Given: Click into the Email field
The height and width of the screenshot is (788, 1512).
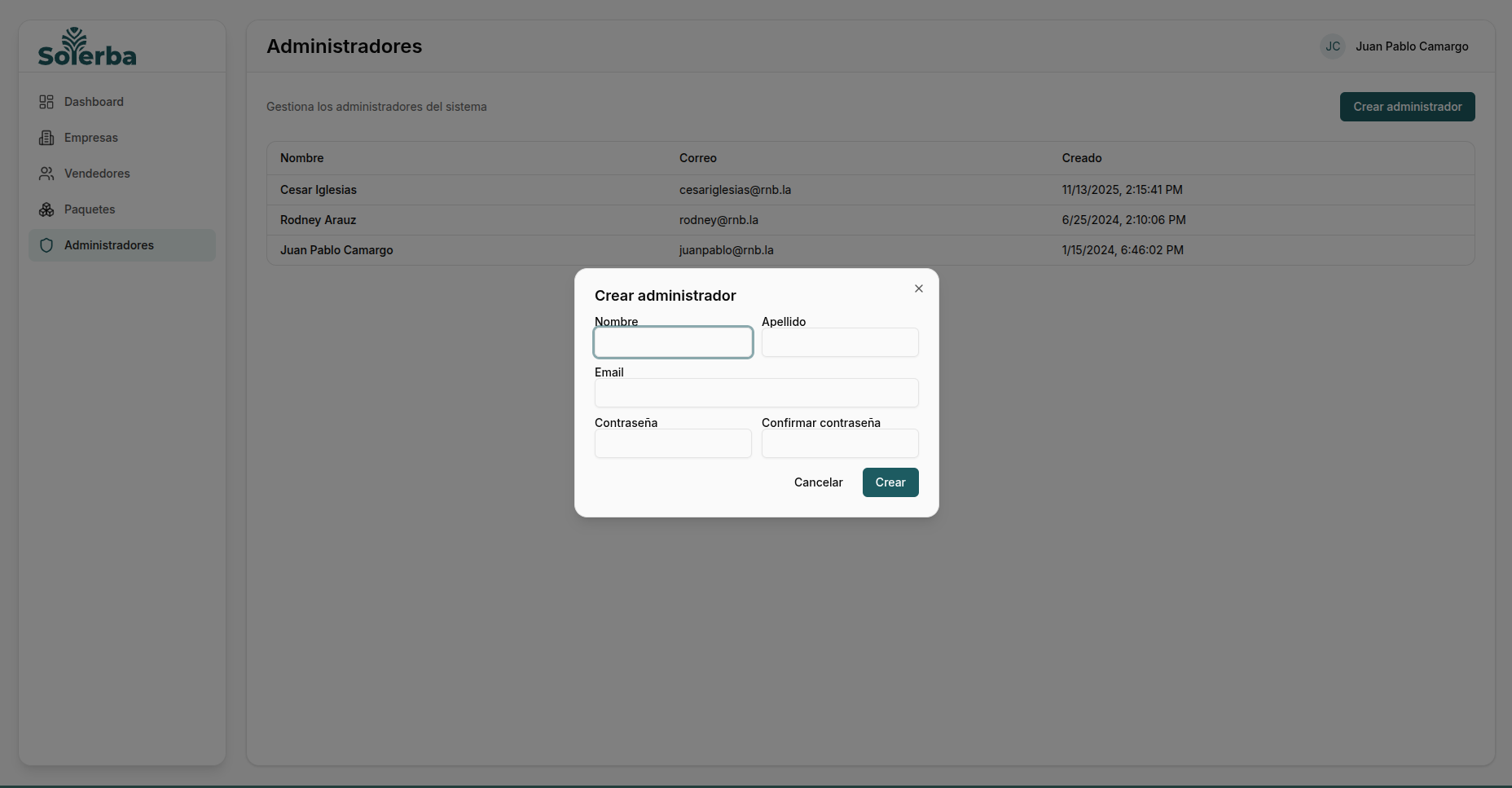Looking at the screenshot, I should click(x=756, y=393).
